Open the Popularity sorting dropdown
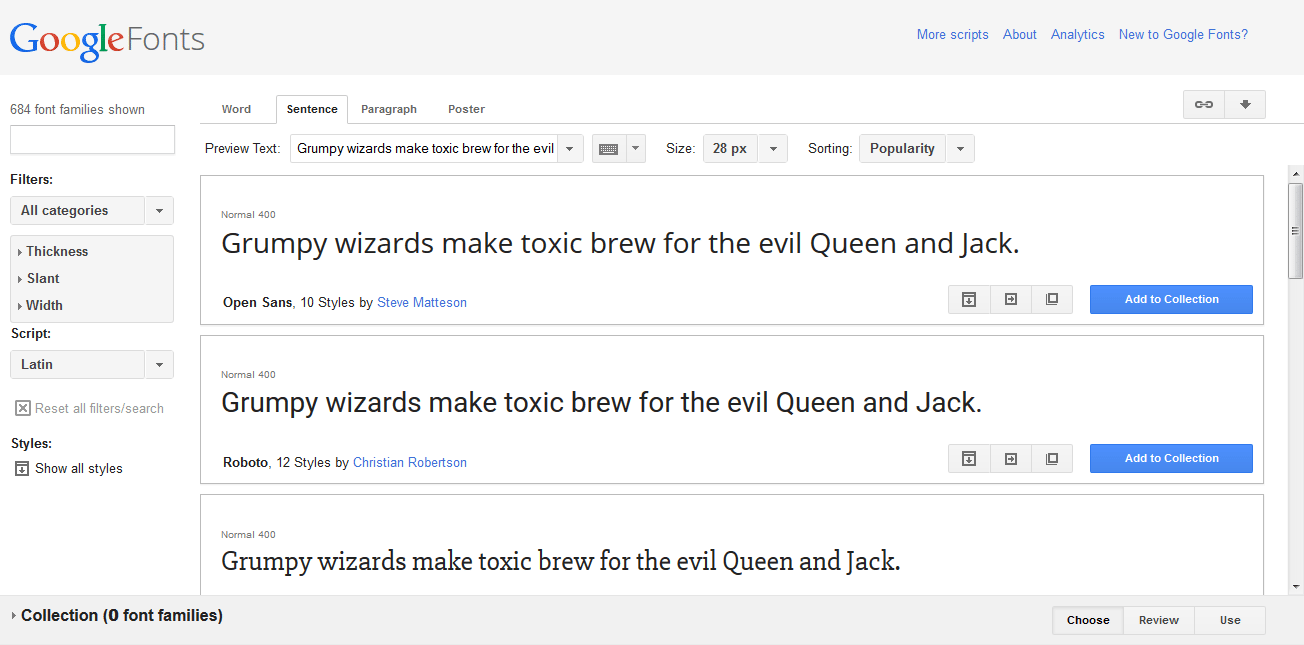The height and width of the screenshot is (645, 1304). click(916, 149)
